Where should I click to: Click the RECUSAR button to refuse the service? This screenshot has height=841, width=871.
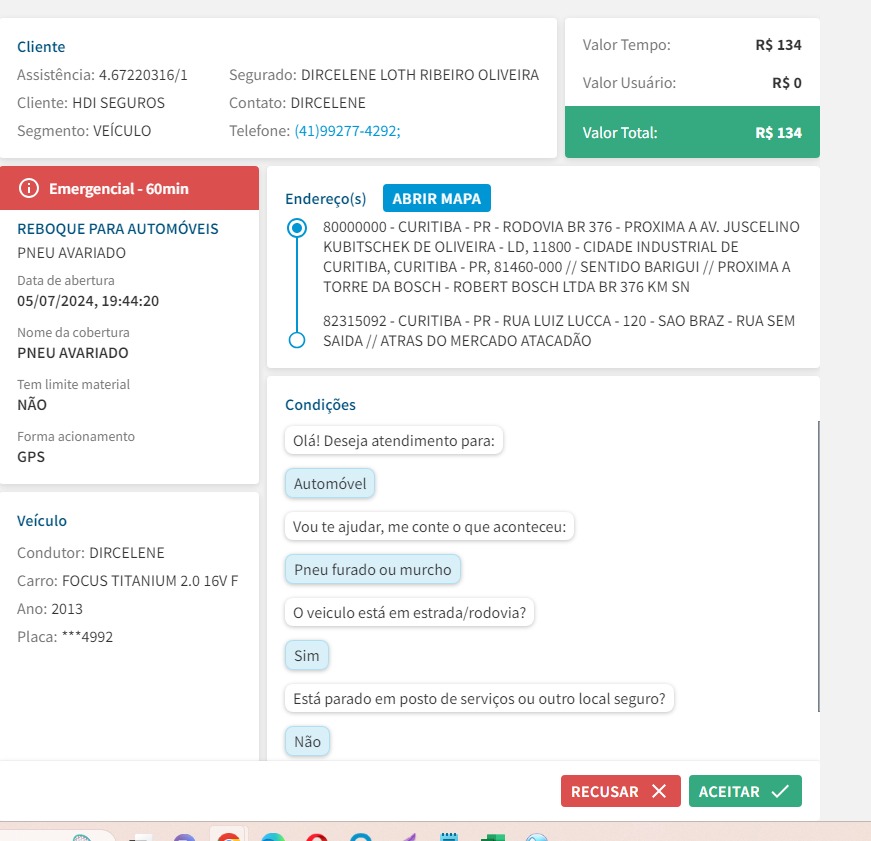620,791
